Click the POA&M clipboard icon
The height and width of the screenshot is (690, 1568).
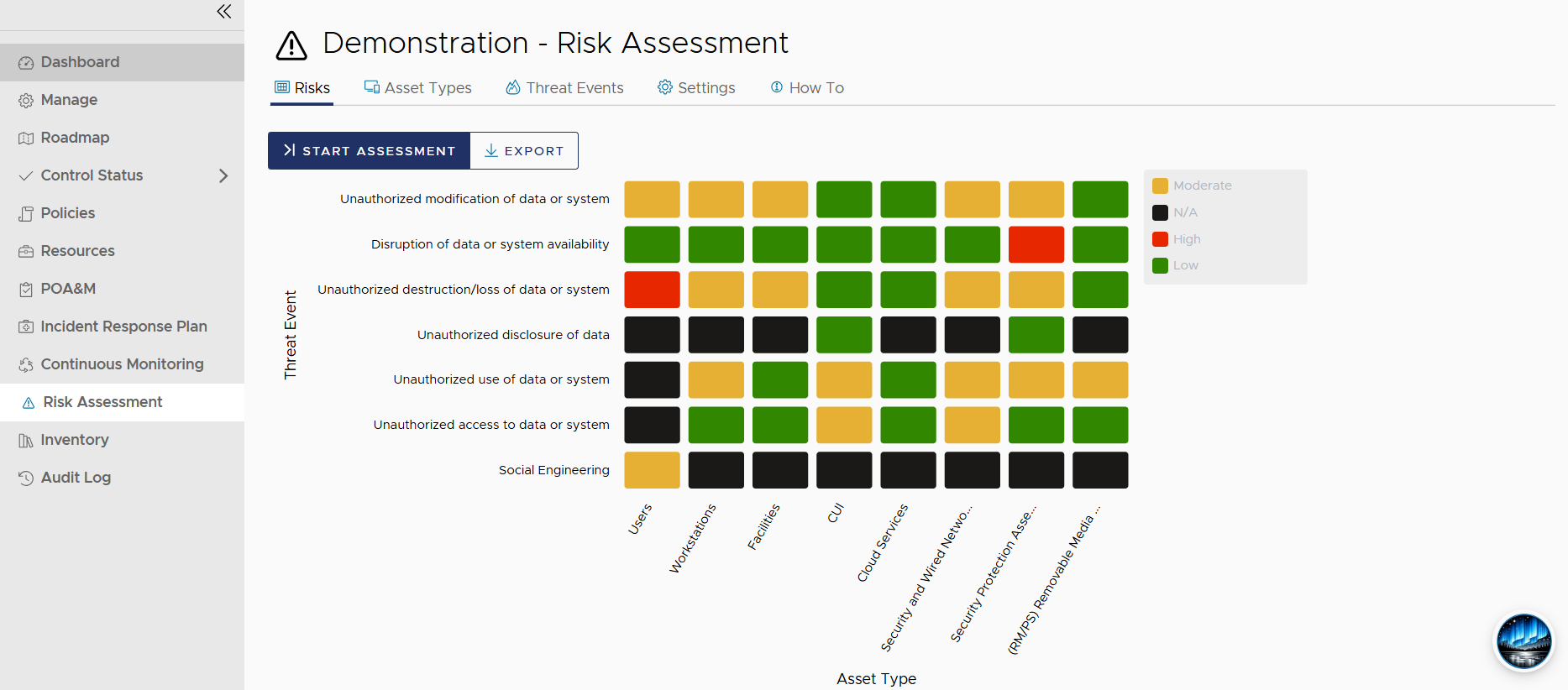[x=26, y=290]
